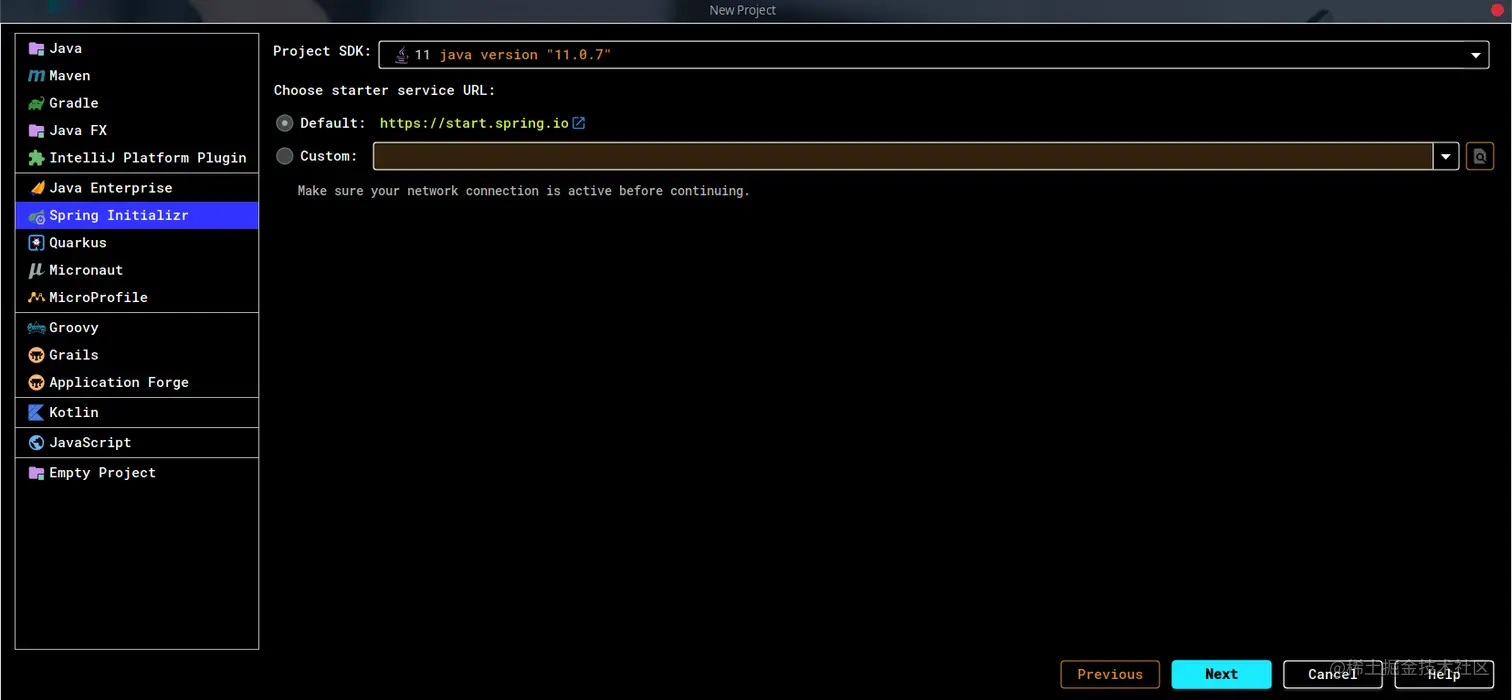Click the Groovy label text
Screen dimensions: 1512x700
point(74,328)
